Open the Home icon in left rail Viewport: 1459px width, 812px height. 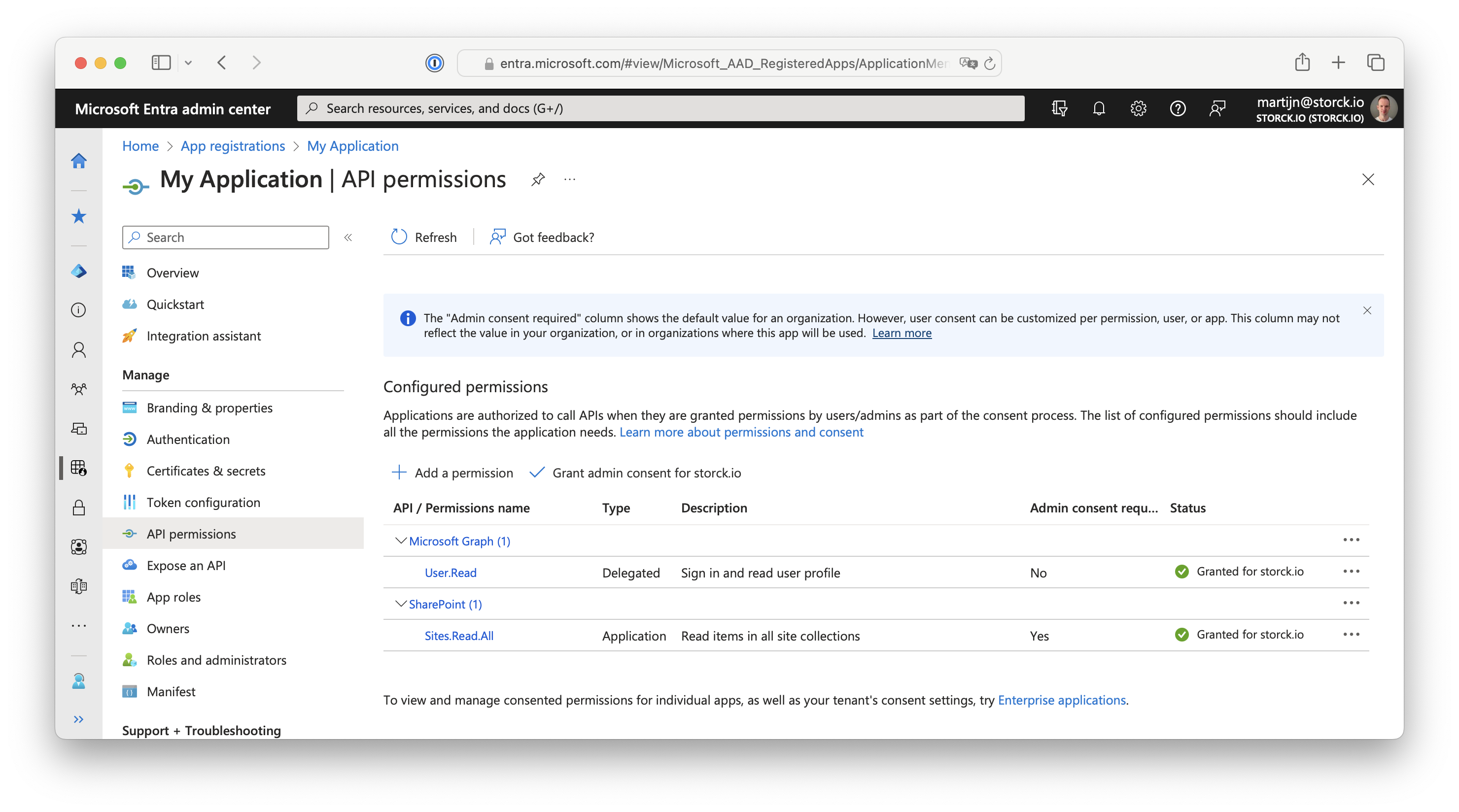79,161
